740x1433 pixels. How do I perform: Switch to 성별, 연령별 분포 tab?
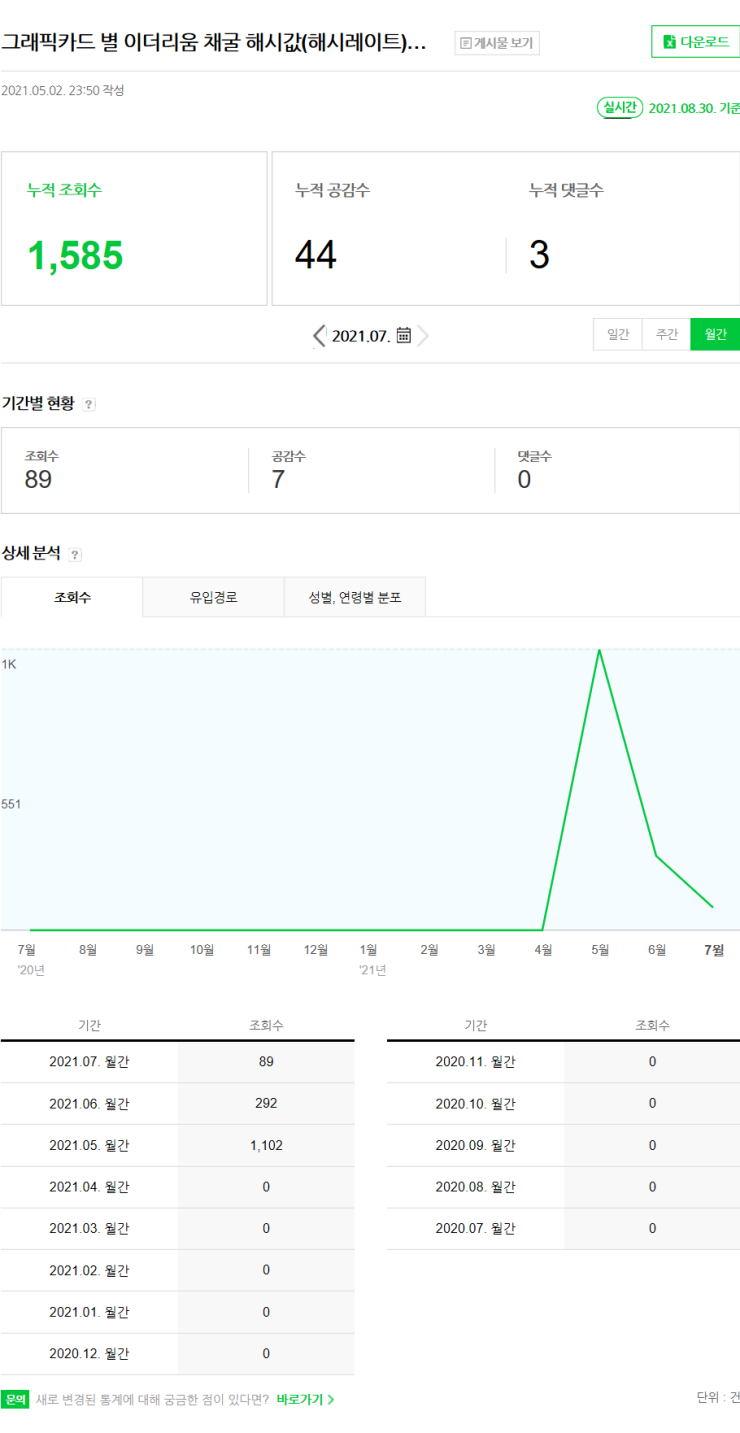355,597
